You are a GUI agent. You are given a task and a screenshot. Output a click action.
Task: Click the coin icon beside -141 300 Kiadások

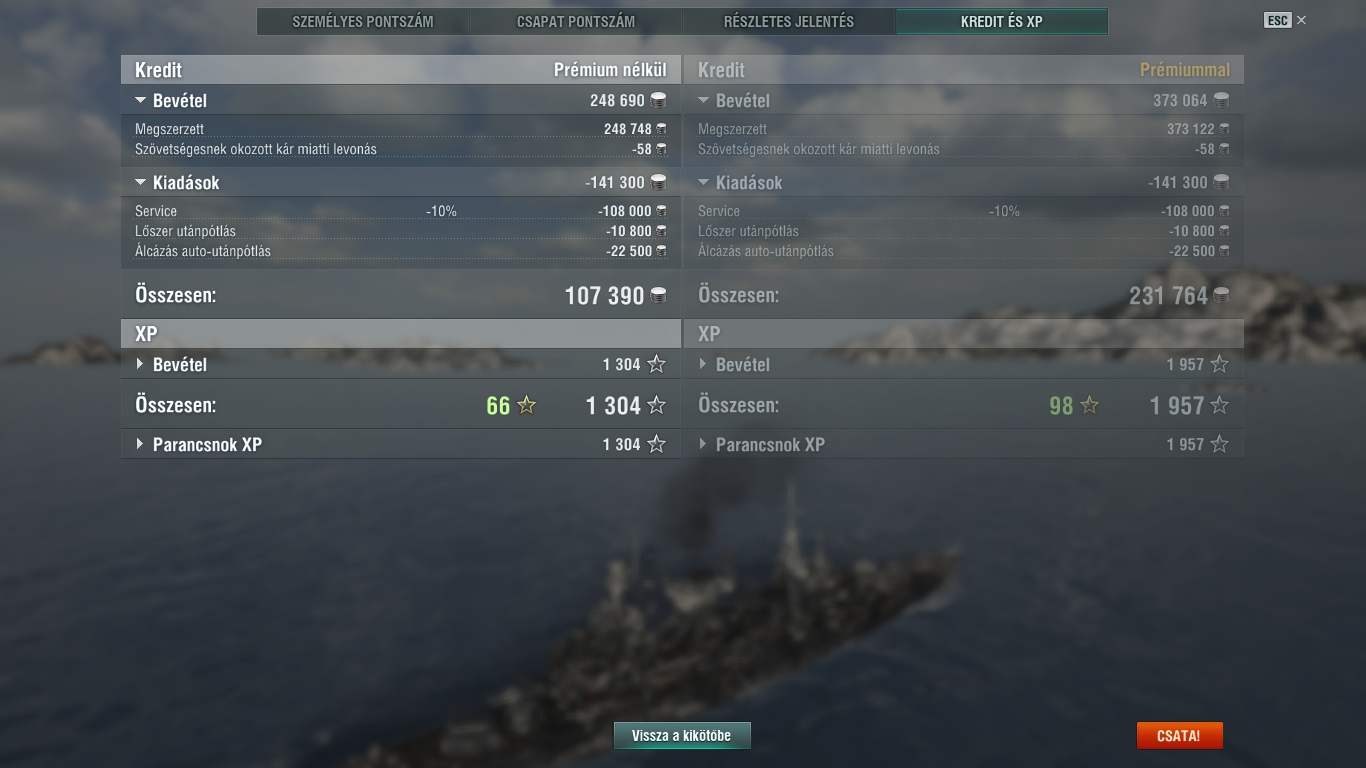(658, 182)
